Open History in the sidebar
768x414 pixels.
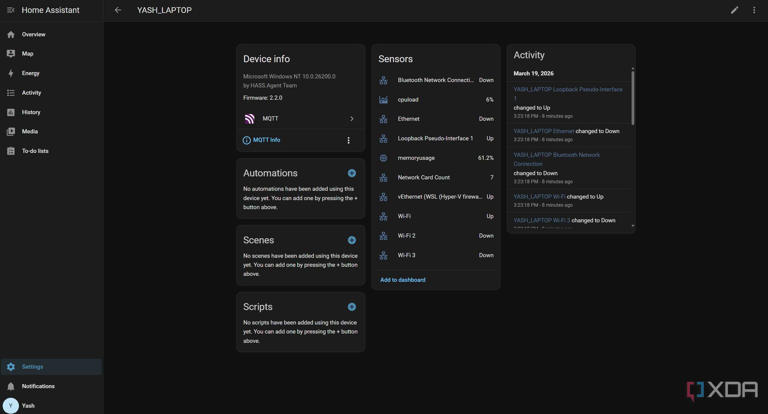[51, 112]
